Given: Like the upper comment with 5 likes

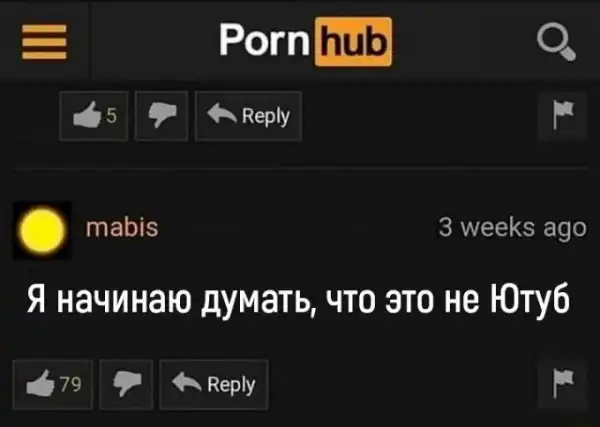Looking at the screenshot, I should coord(94,116).
